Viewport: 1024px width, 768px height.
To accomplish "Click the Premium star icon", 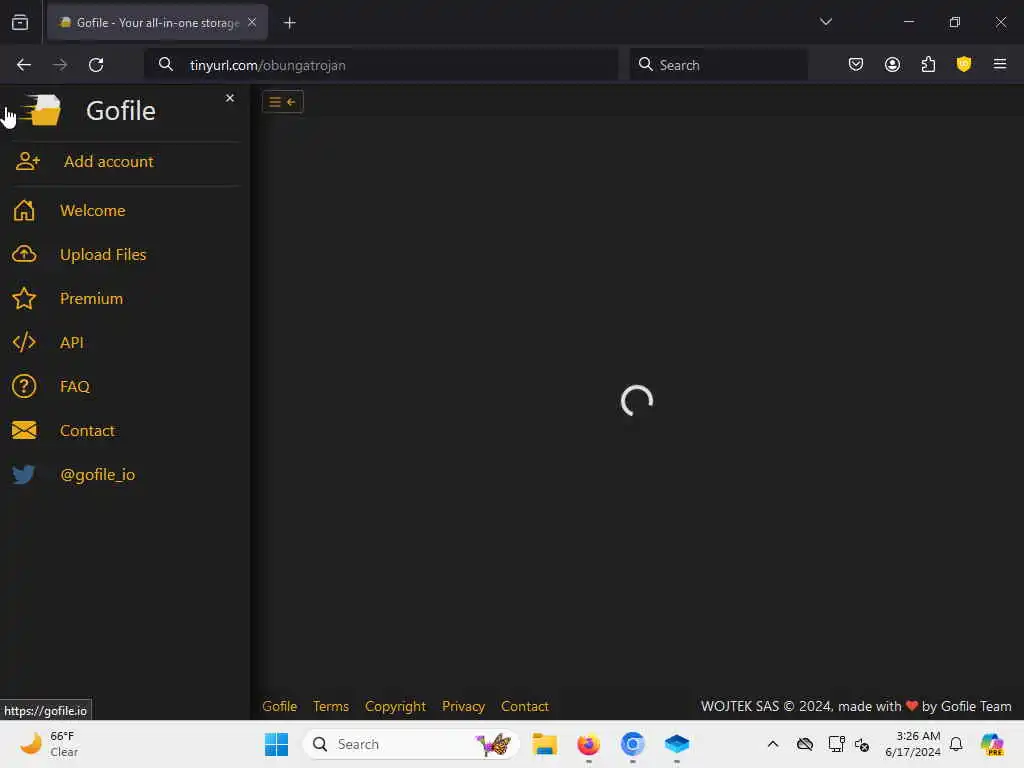I will click(24, 298).
